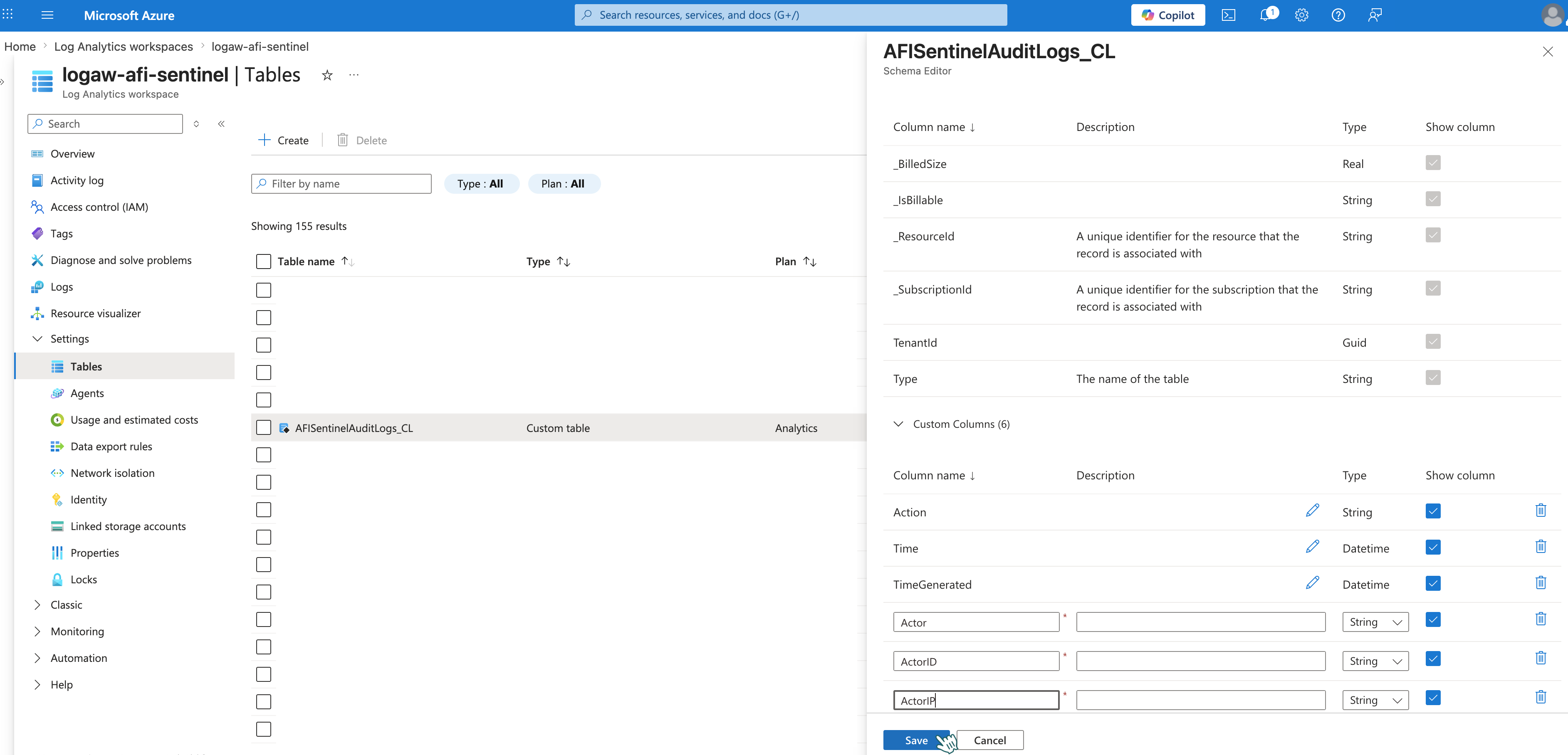Create a new table

[283, 141]
